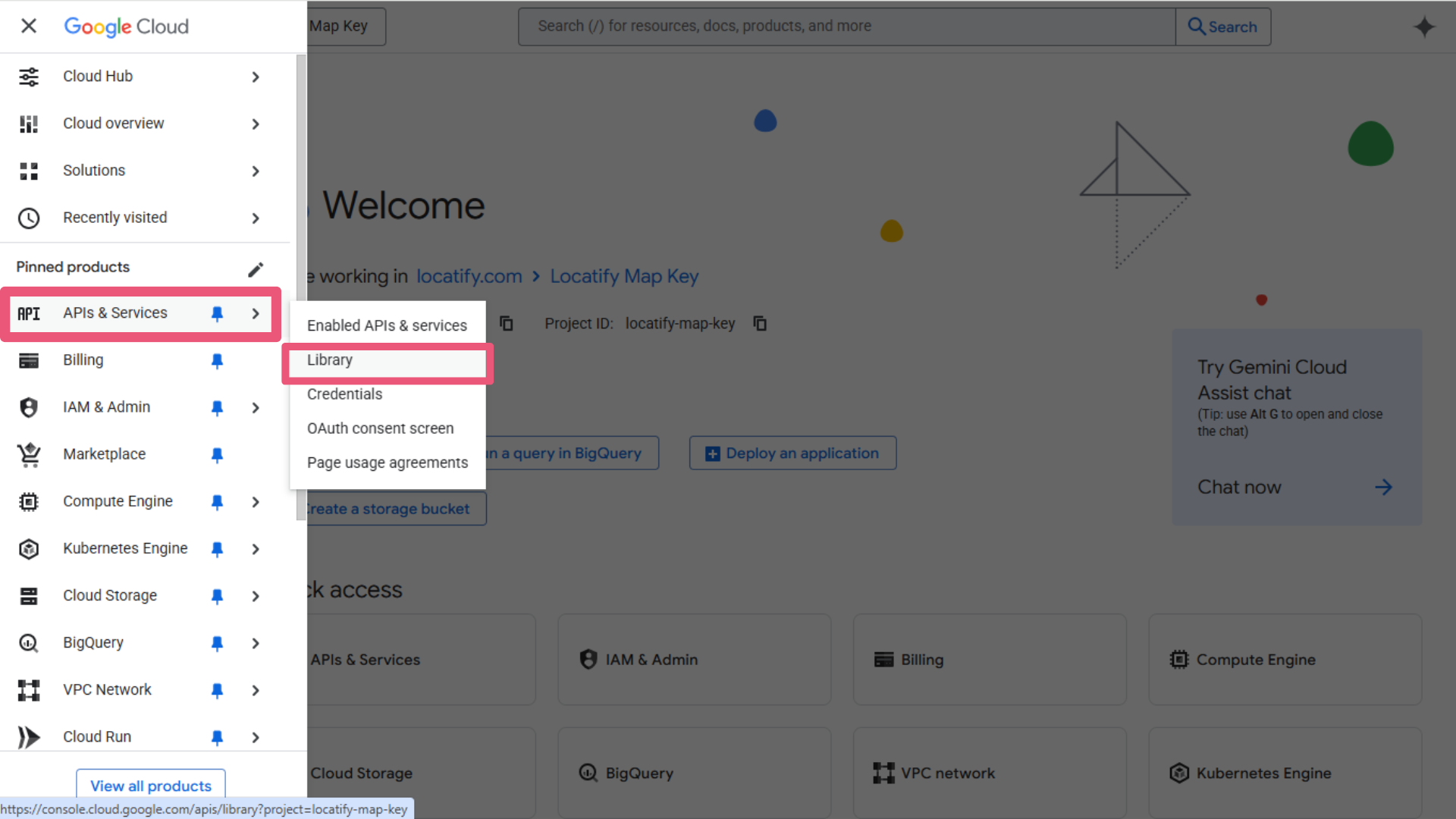The height and width of the screenshot is (819, 1456).
Task: Open the IAM & Admin quick access card
Action: click(694, 660)
